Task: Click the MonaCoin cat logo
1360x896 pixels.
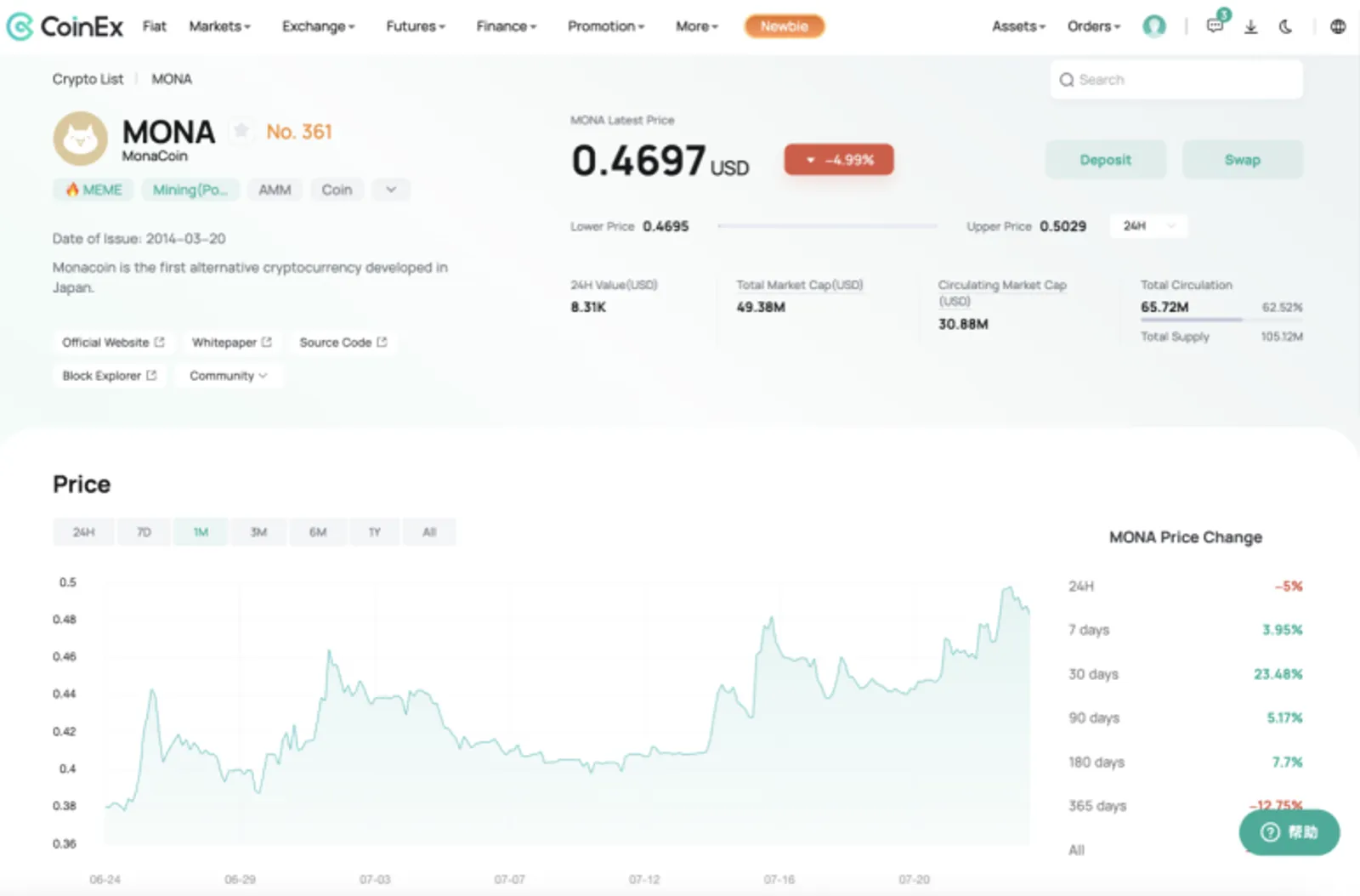Action: [81, 139]
